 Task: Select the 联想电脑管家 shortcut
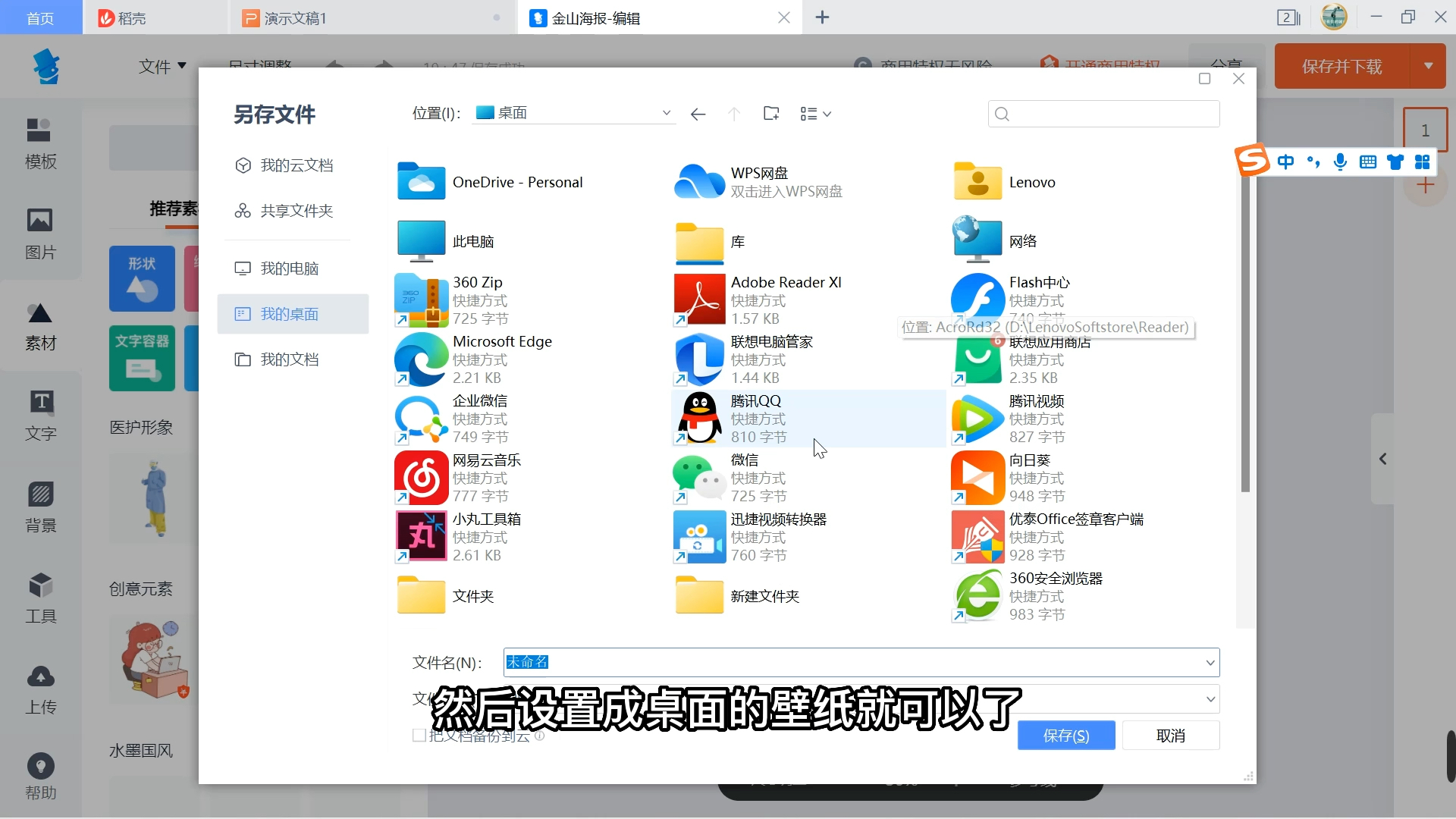point(744,359)
